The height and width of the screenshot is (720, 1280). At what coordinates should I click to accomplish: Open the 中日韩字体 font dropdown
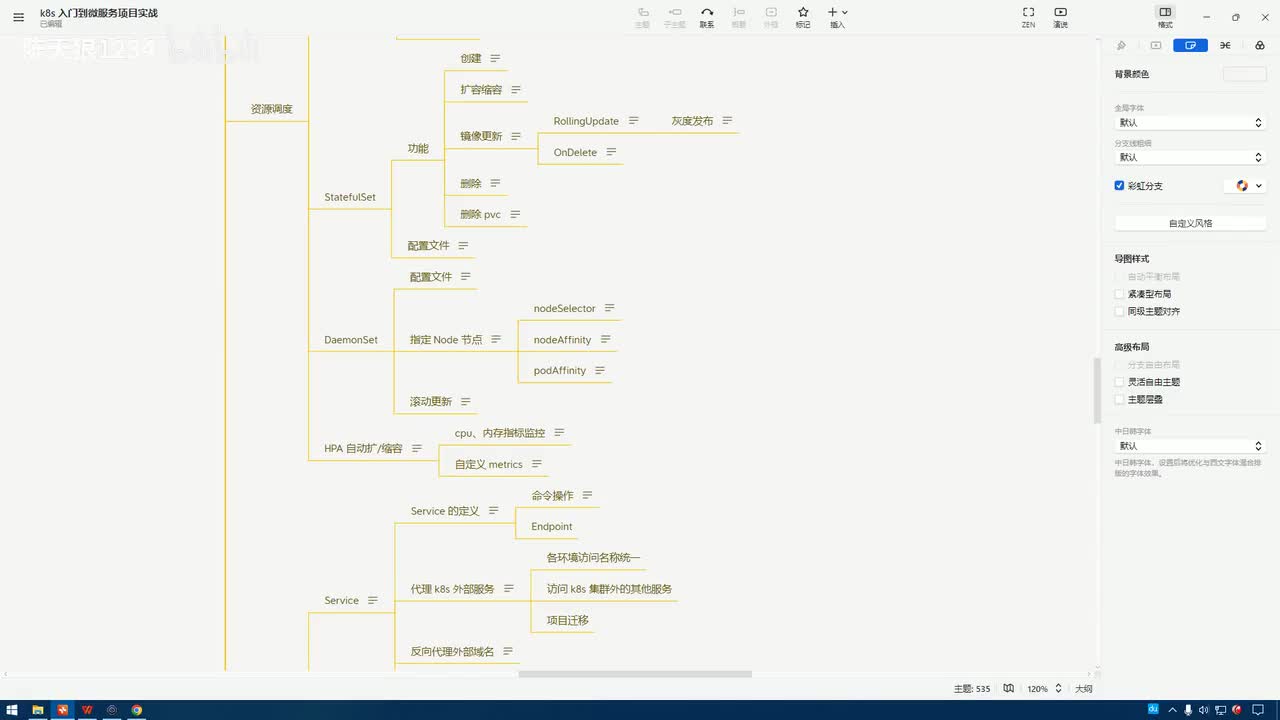point(1190,446)
